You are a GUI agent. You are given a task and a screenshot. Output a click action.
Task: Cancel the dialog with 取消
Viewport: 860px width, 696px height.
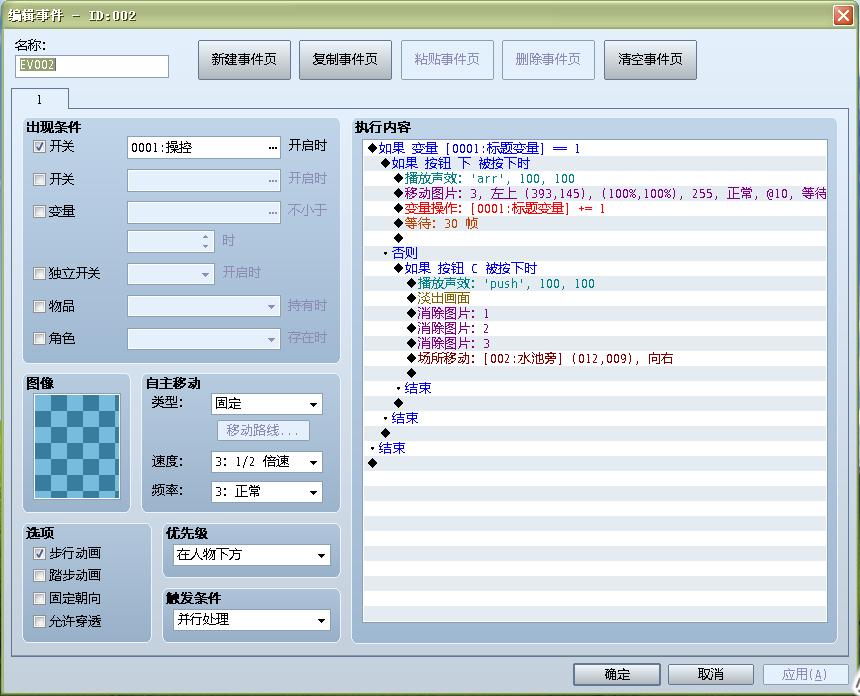(x=711, y=674)
